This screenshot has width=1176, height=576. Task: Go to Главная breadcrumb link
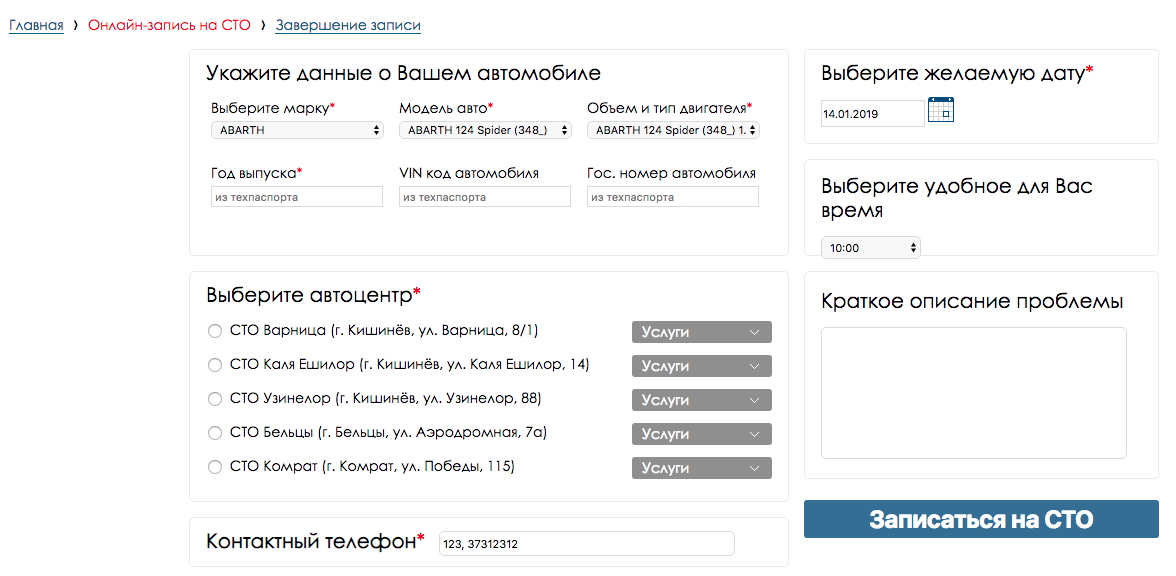click(36, 25)
